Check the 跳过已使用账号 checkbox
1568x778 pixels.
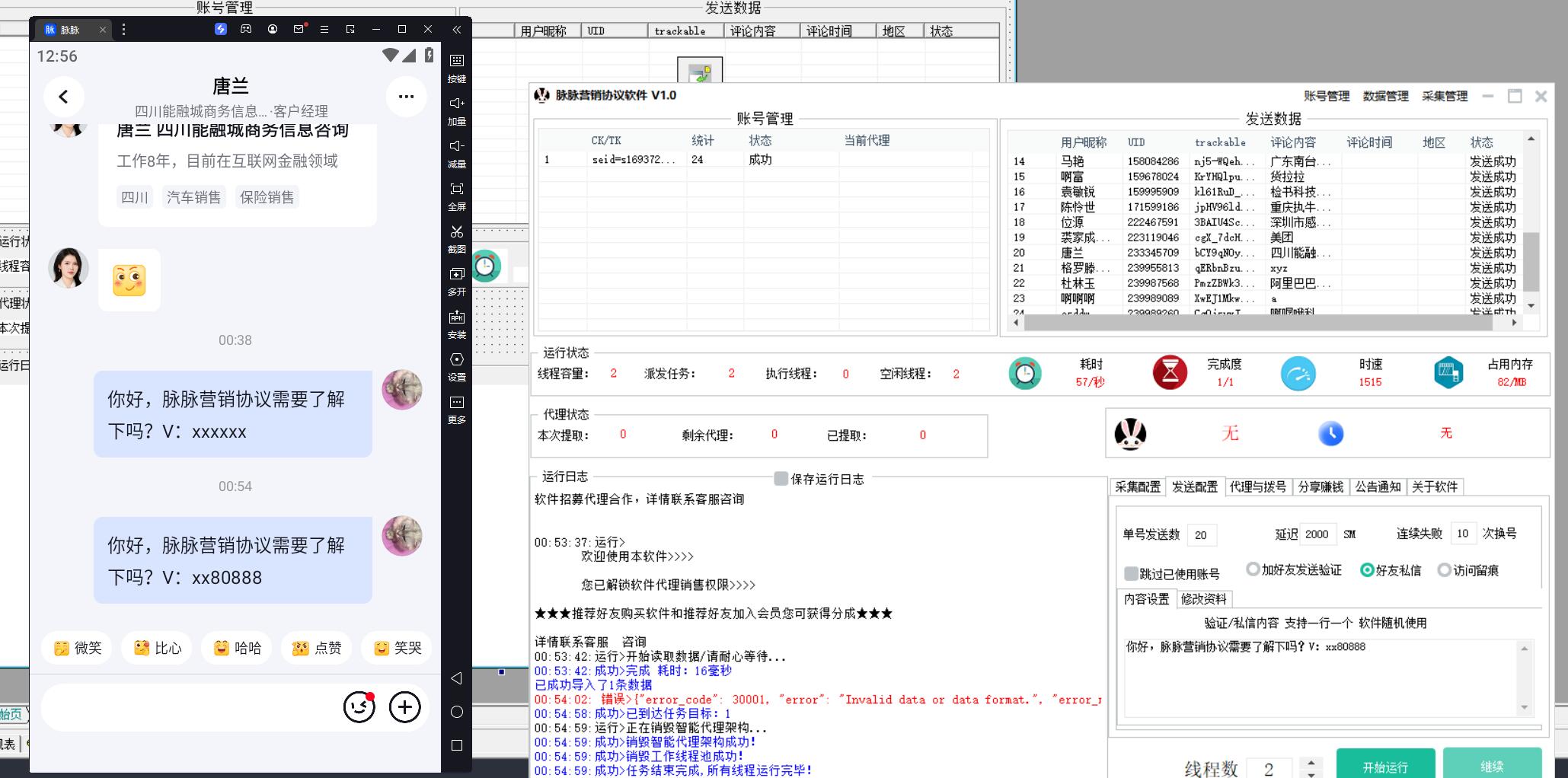pos(1131,573)
